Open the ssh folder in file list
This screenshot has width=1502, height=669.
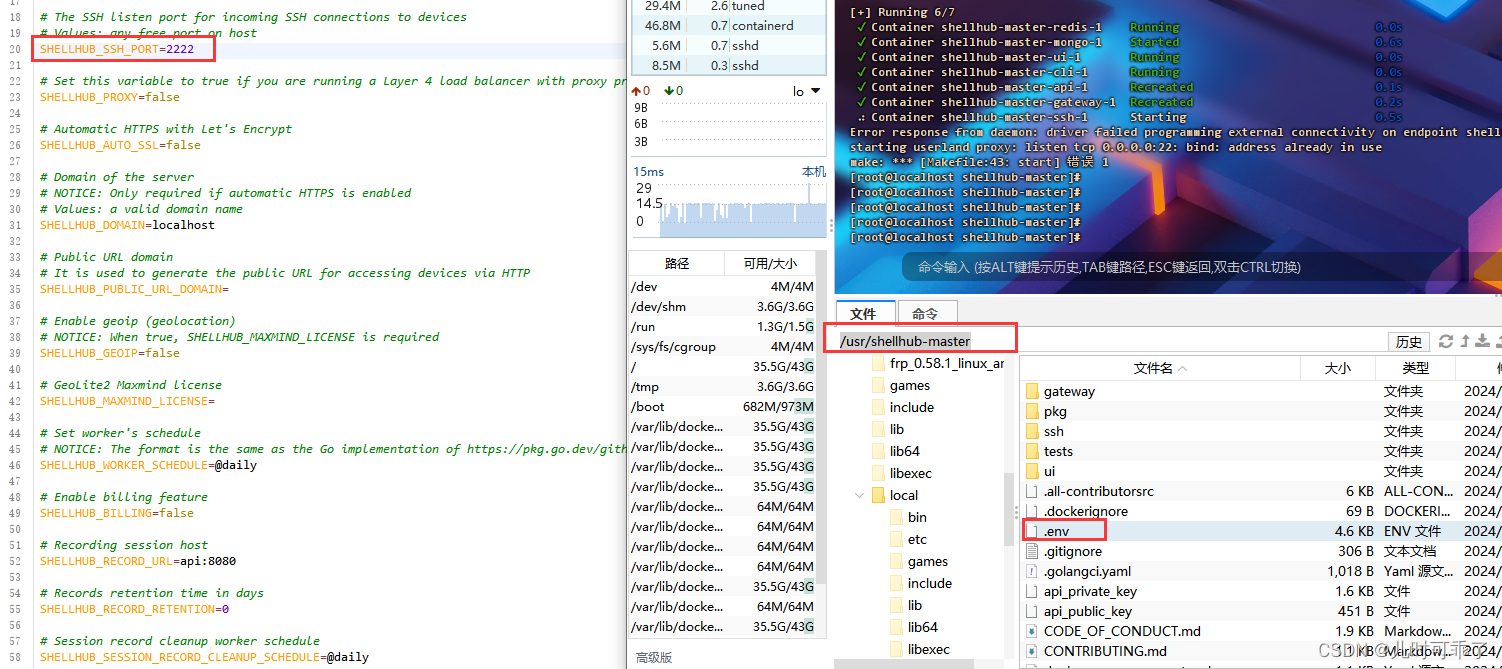point(1055,430)
